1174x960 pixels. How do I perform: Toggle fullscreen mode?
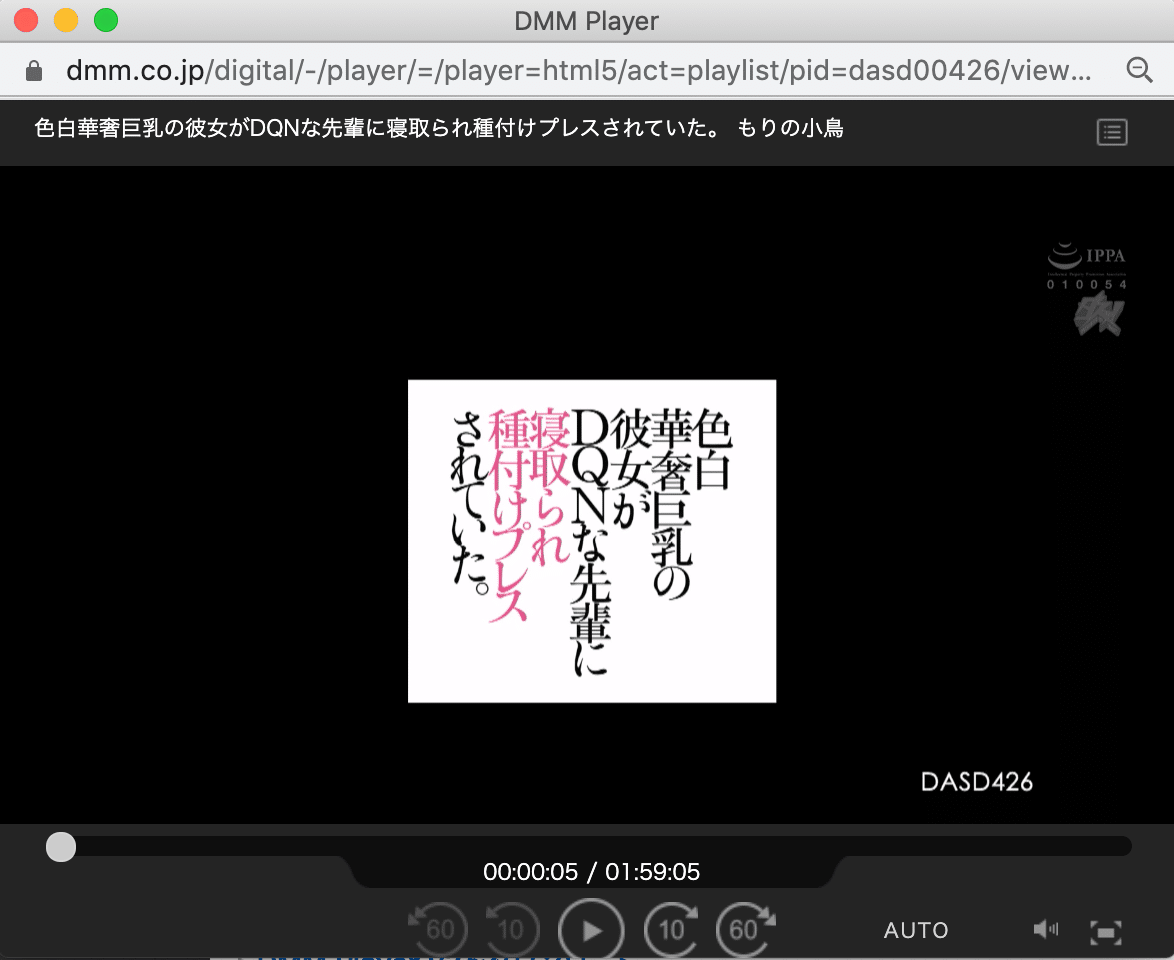point(1105,931)
